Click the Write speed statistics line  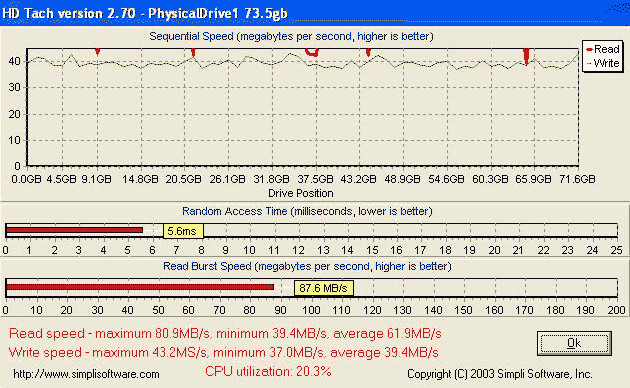[223, 352]
